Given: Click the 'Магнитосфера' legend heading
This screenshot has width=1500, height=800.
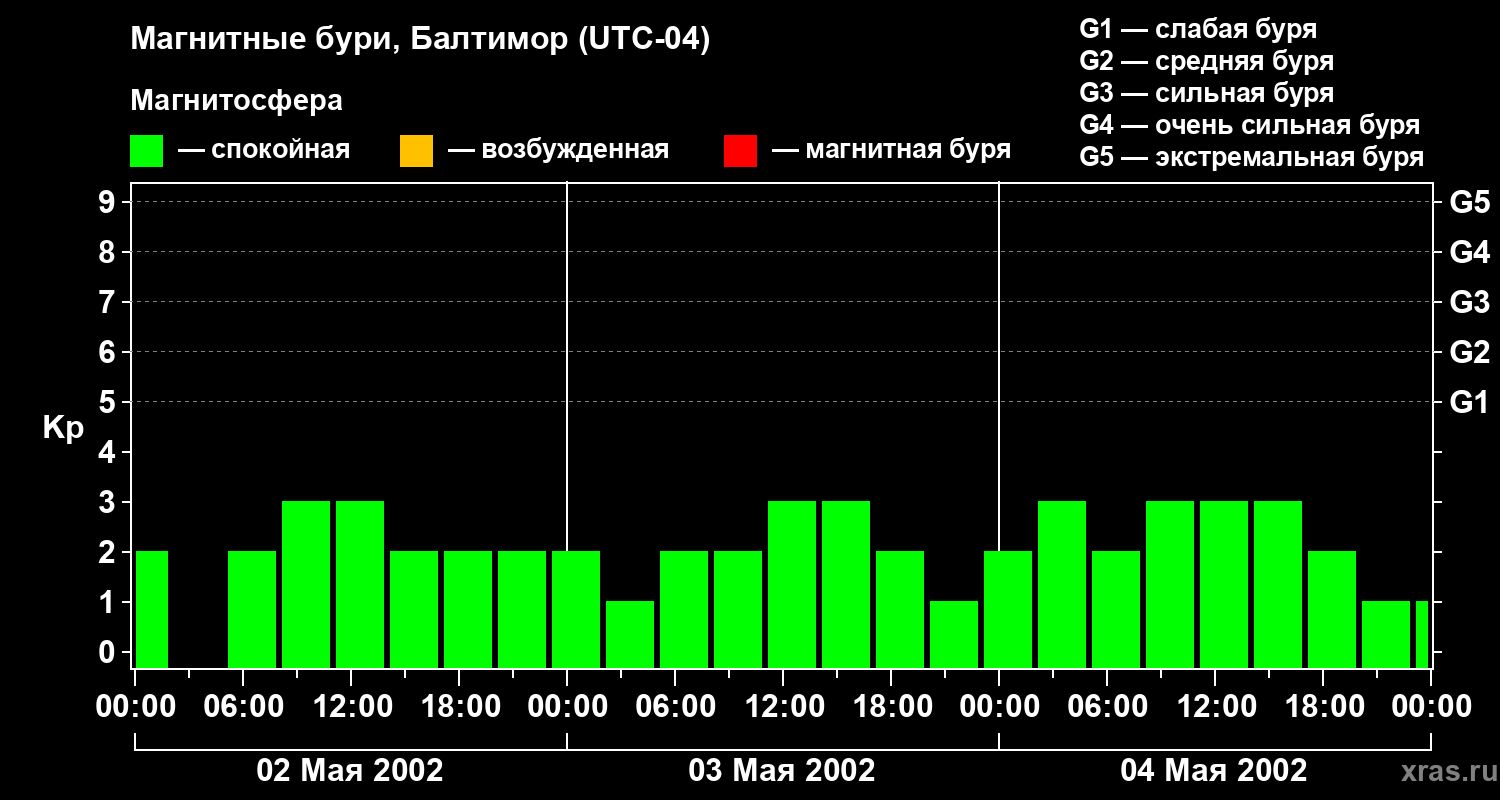Looking at the screenshot, I should pos(236,101).
